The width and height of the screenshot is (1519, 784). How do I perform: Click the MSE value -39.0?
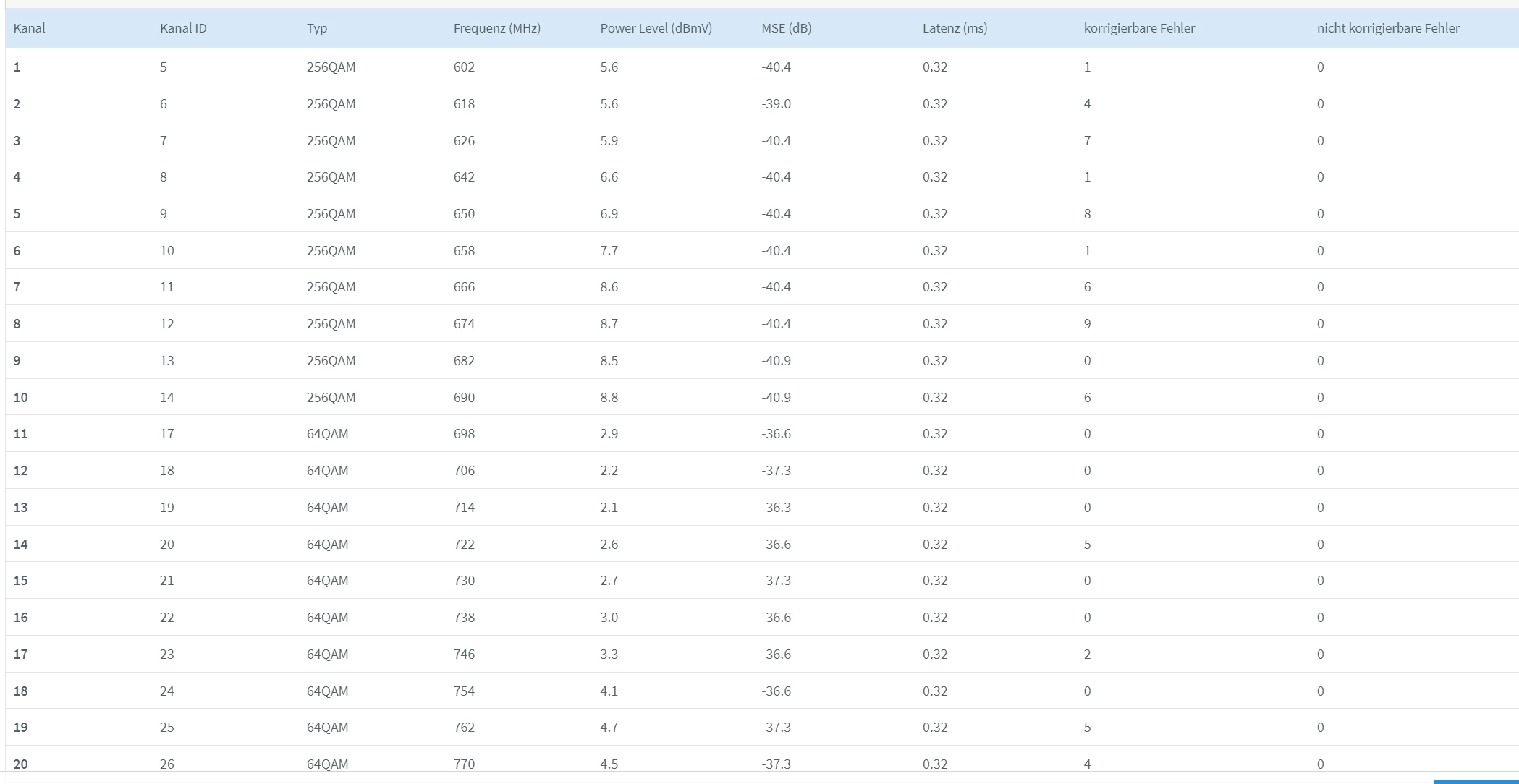point(776,104)
